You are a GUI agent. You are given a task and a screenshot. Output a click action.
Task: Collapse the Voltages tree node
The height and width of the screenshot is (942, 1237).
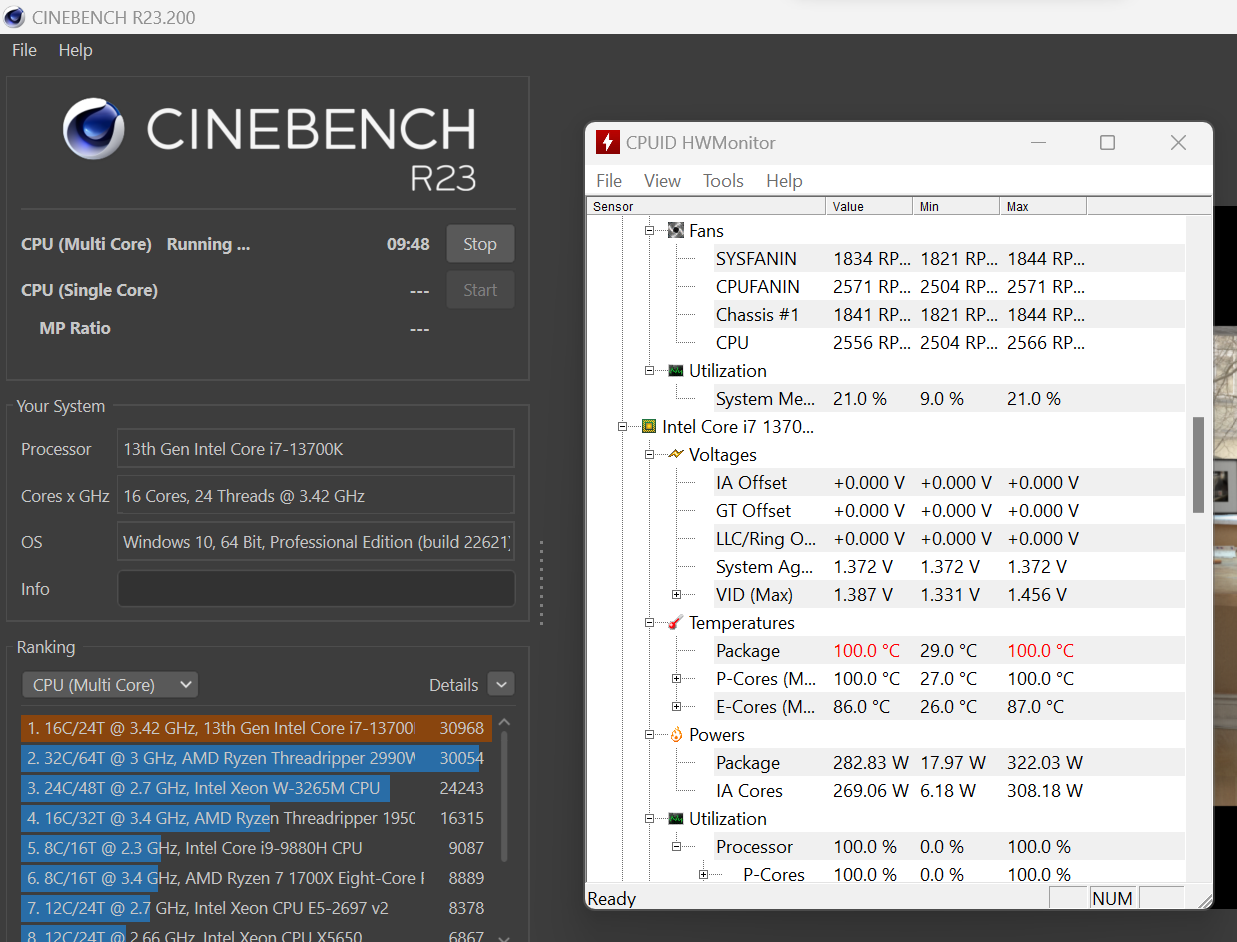649,454
